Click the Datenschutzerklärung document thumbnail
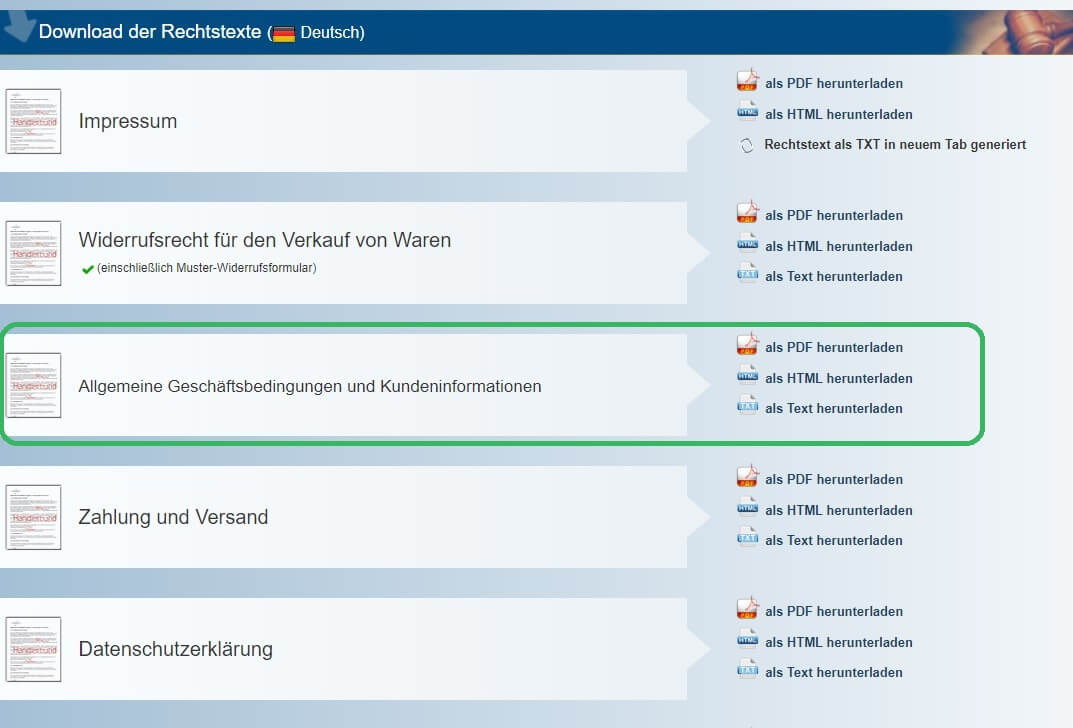Image resolution: width=1073 pixels, height=728 pixels. tap(34, 649)
